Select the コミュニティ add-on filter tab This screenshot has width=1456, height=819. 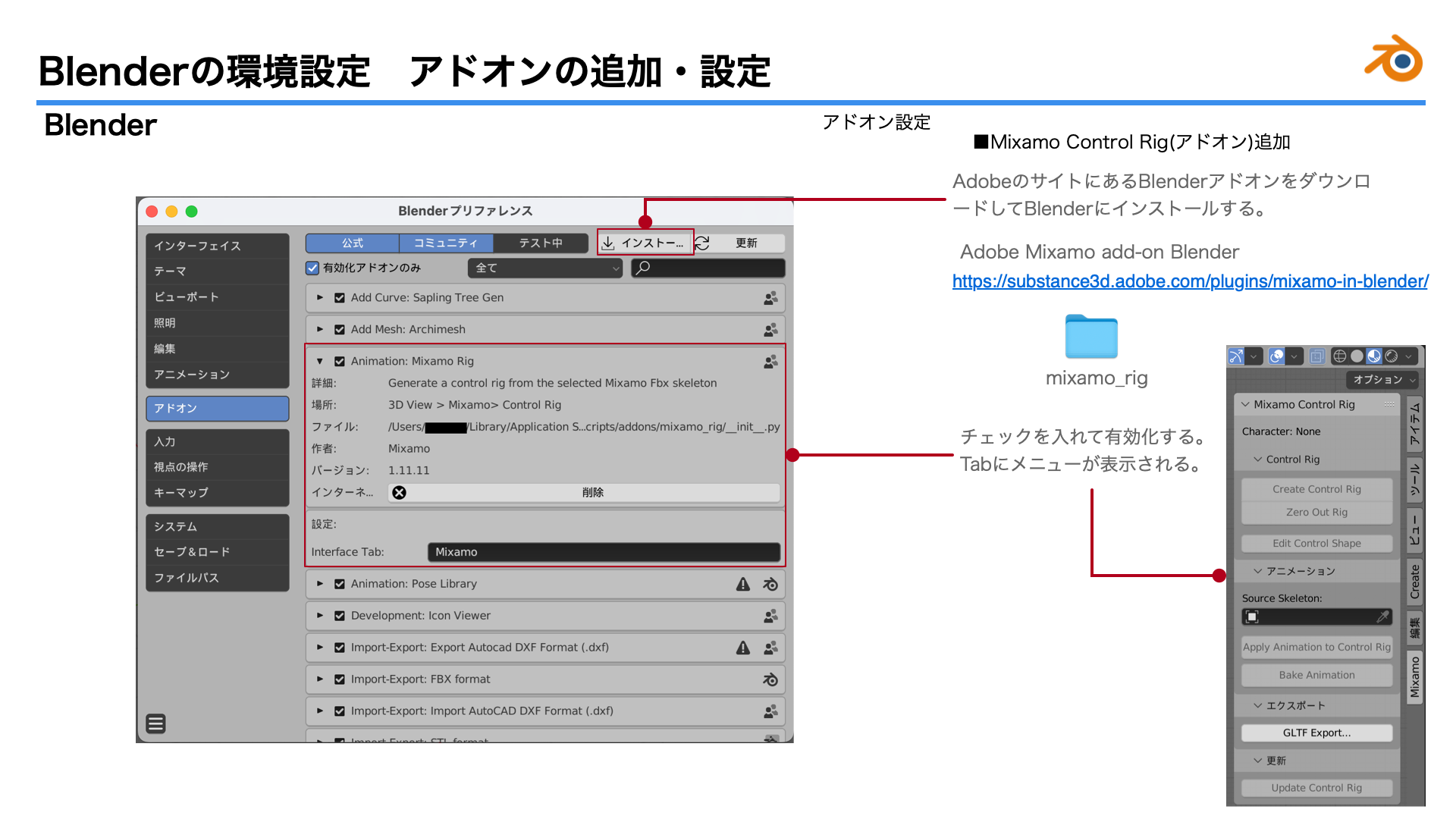(446, 243)
